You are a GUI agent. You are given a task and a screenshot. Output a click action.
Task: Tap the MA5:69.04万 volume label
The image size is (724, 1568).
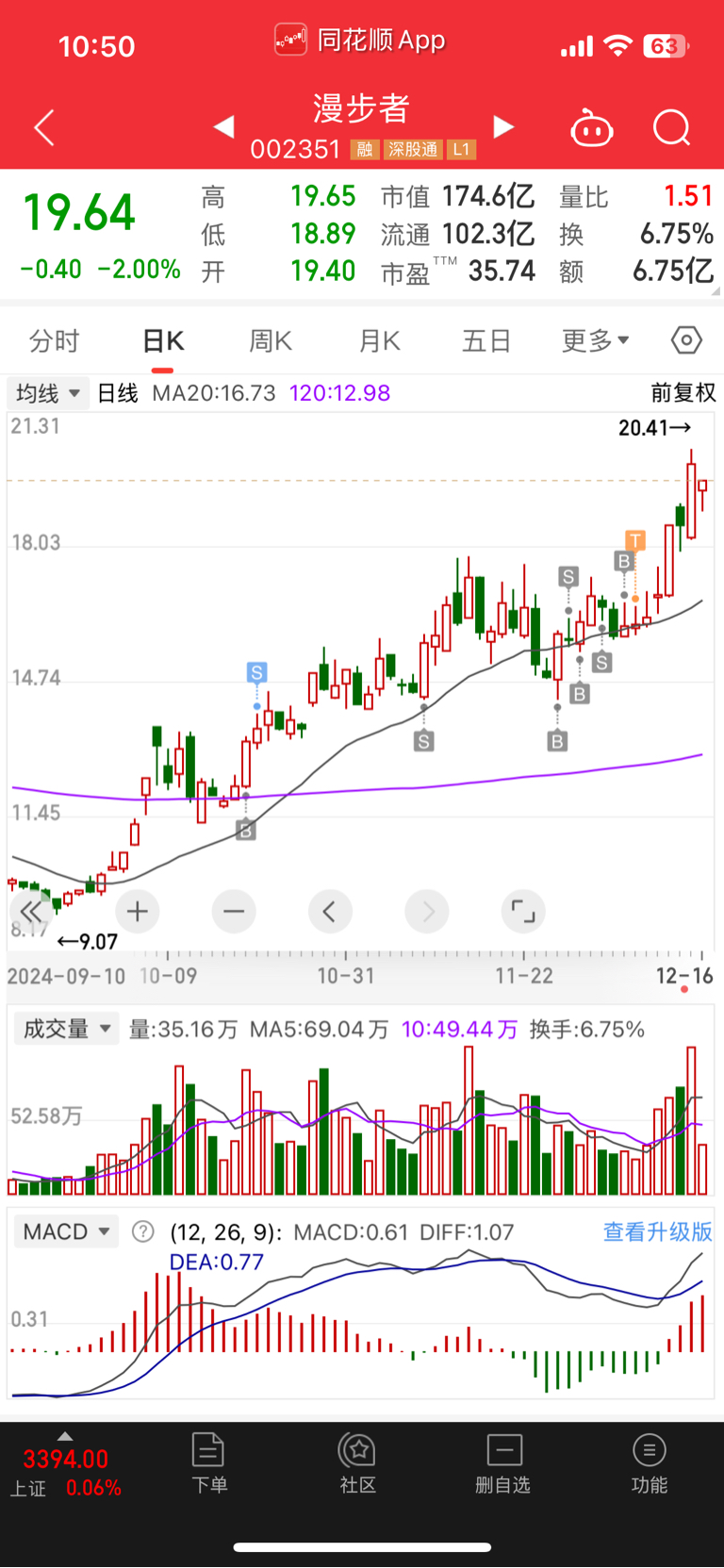(319, 1029)
